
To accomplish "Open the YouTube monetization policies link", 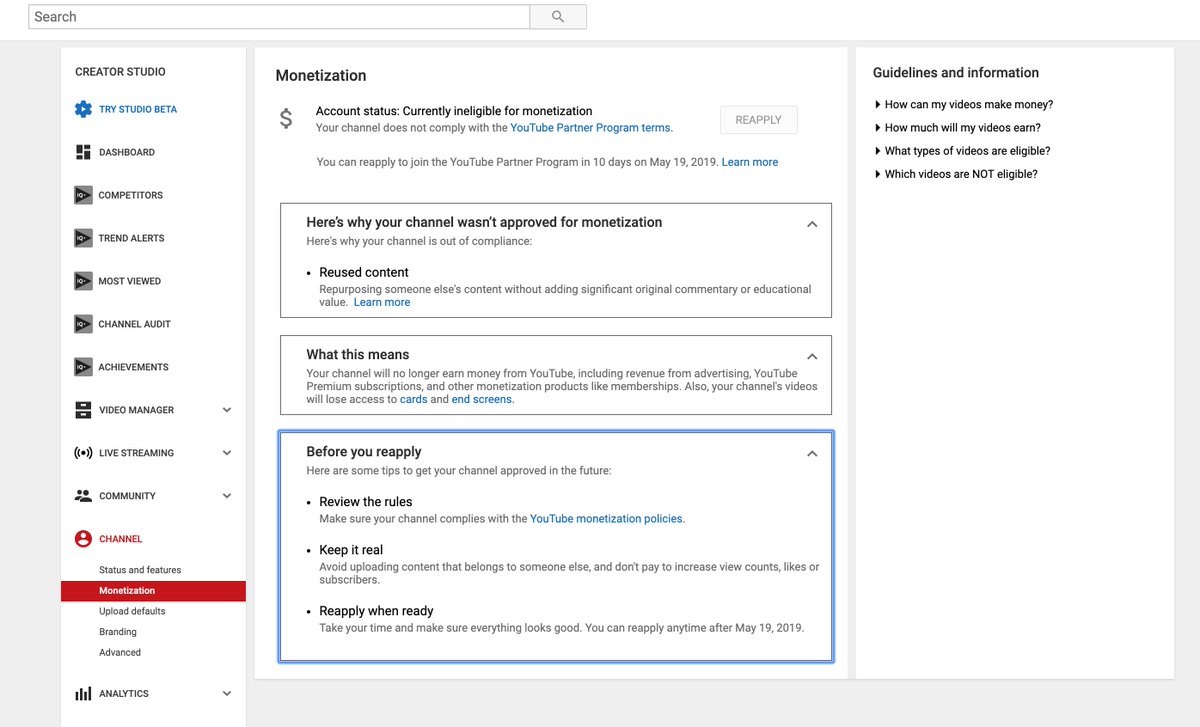I will click(x=606, y=519).
